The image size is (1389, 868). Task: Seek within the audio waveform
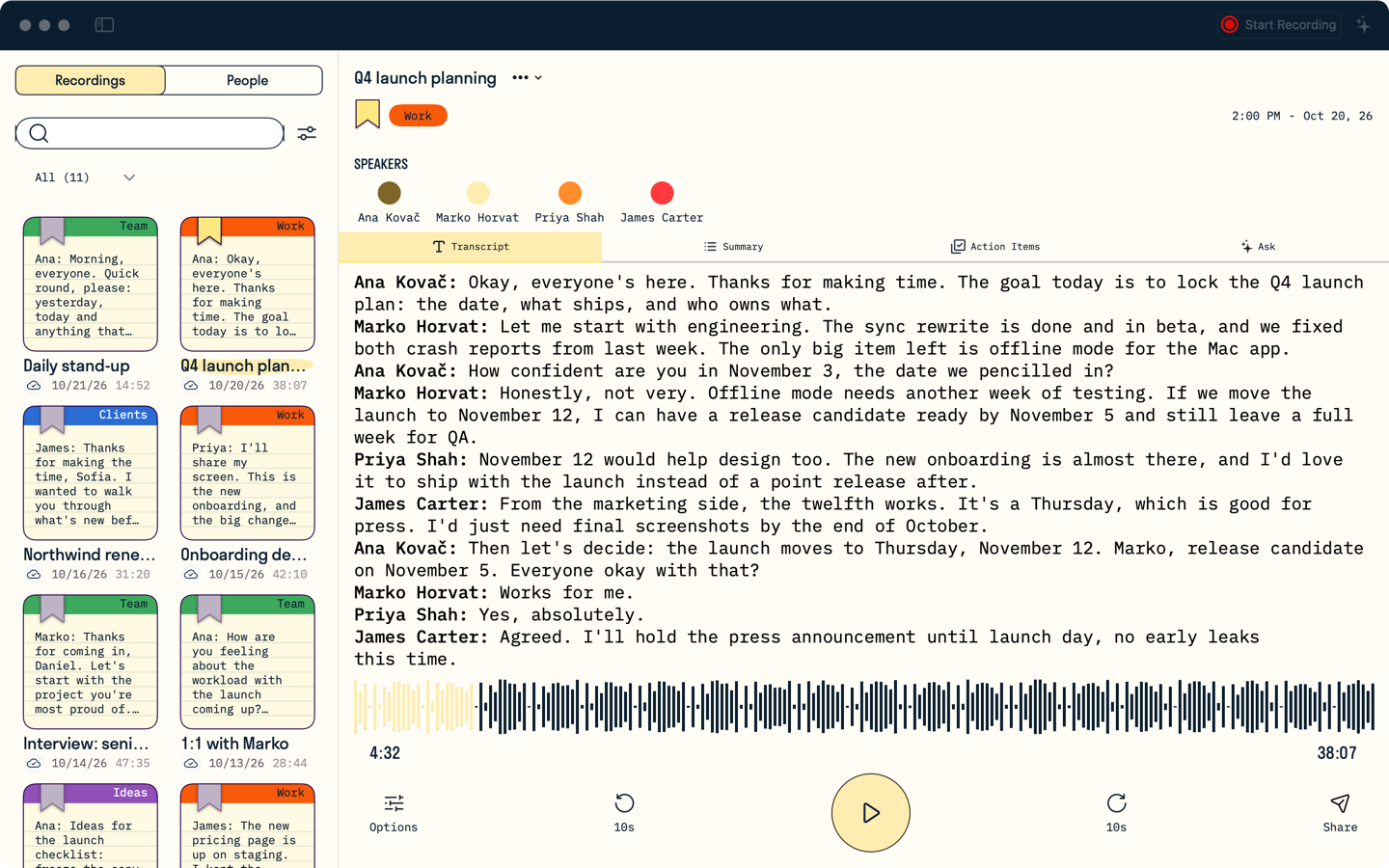pyautogui.click(x=864, y=706)
